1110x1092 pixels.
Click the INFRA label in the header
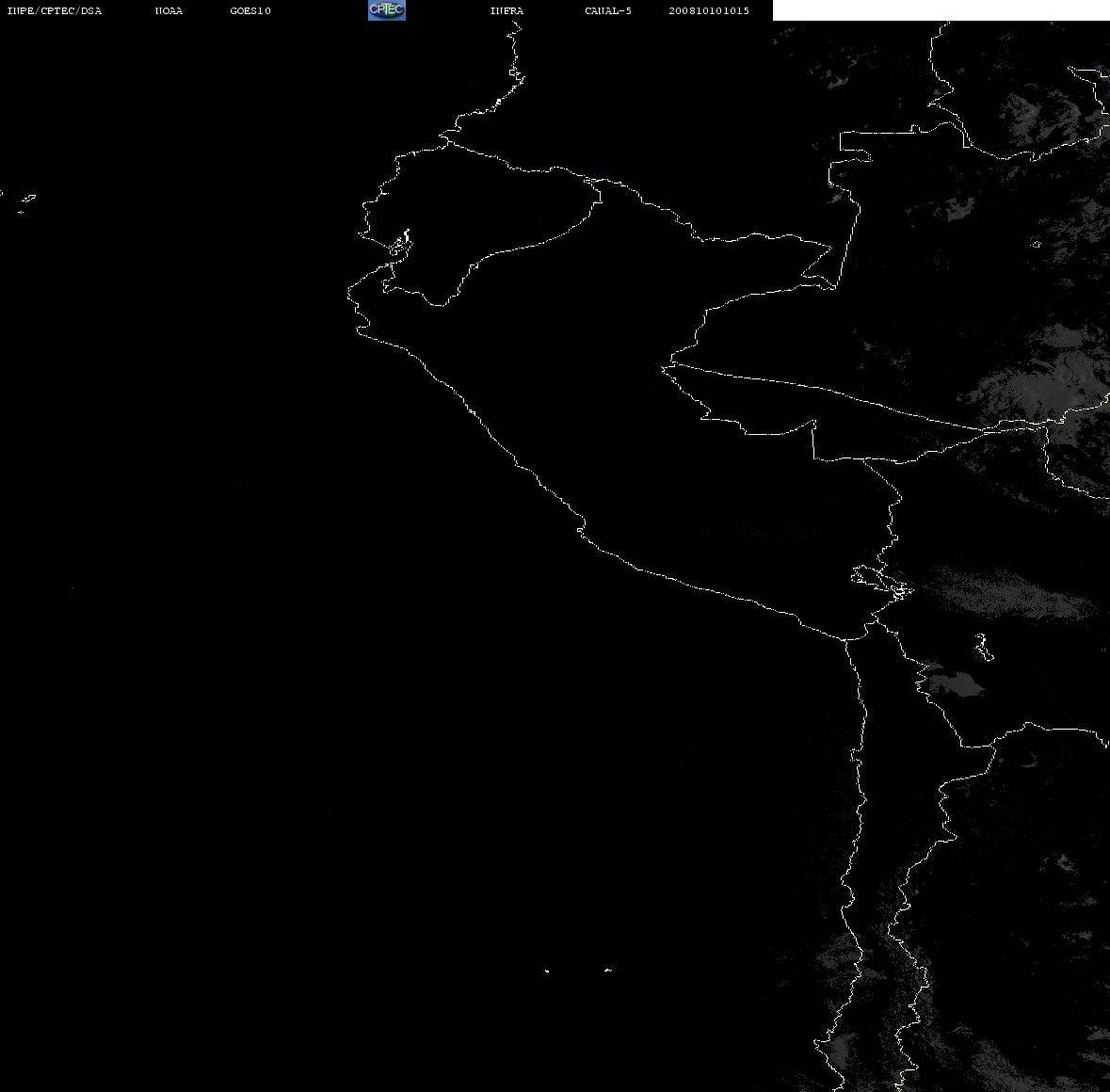pos(507,10)
